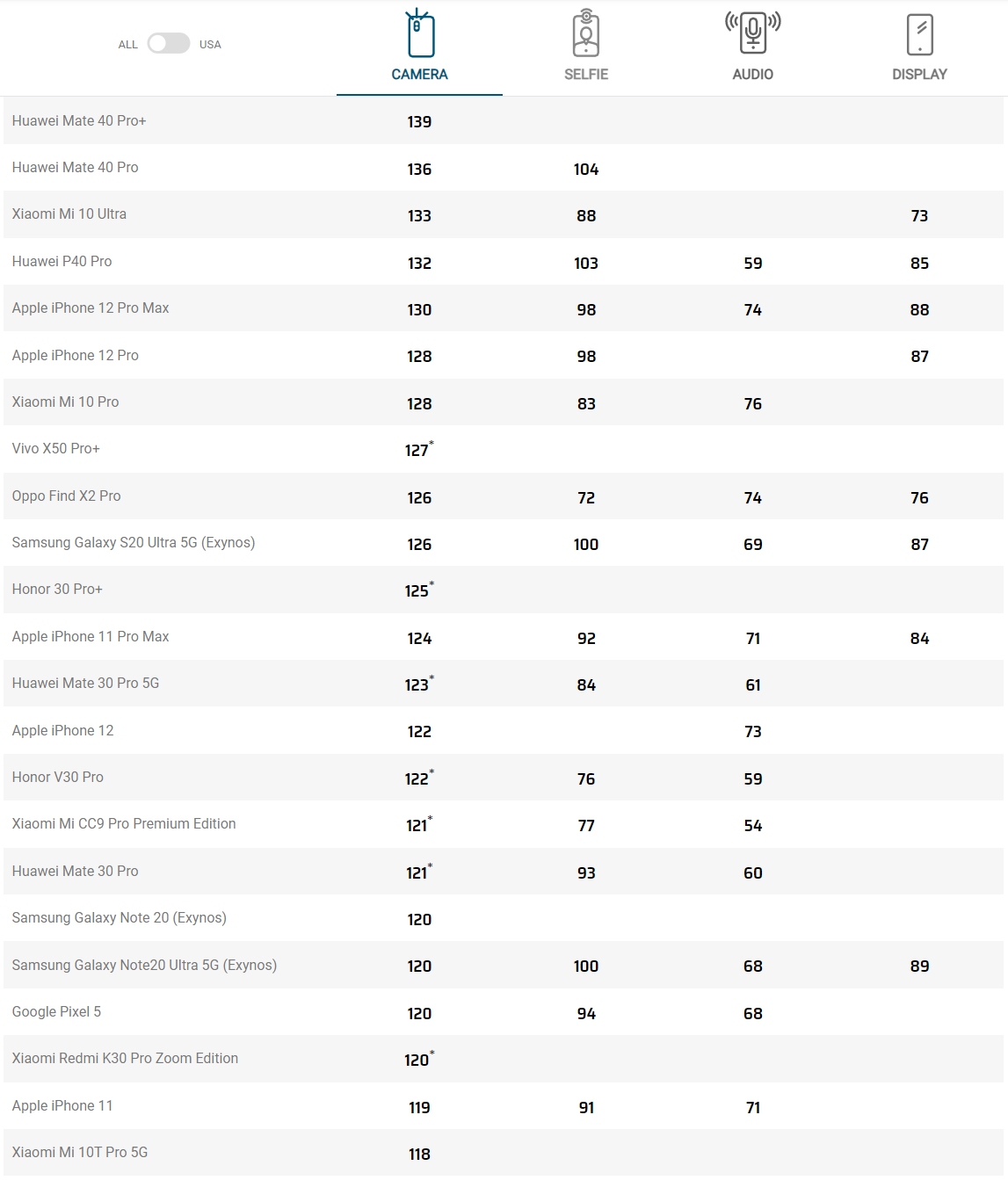
Task: Open the Huawei Mate 40 Pro+ link
Action: [79, 121]
